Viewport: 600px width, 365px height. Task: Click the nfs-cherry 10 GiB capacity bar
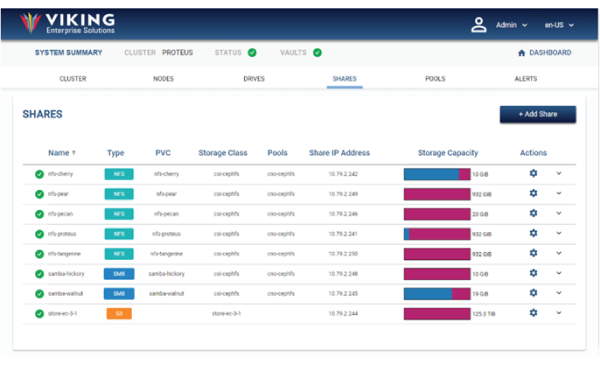pos(437,174)
